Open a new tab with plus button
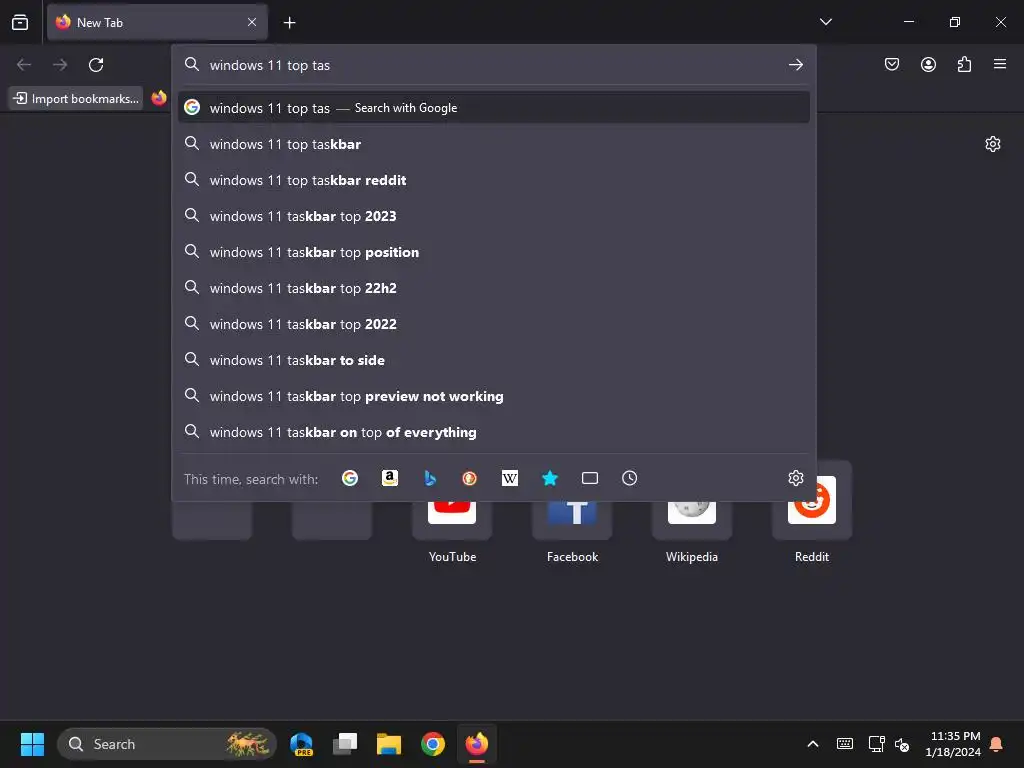1024x768 pixels. click(289, 23)
